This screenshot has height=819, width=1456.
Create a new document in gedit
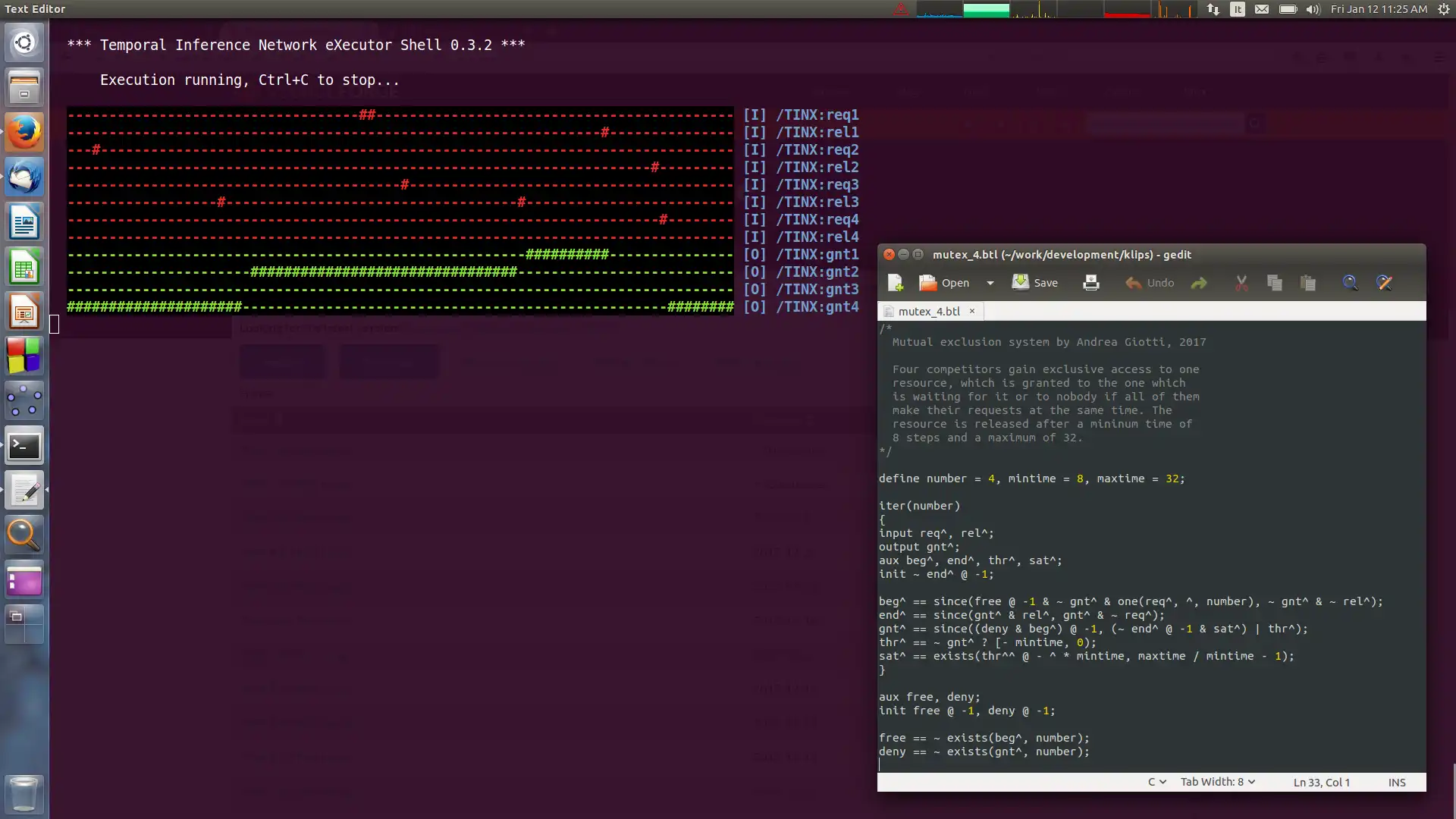[x=895, y=283]
